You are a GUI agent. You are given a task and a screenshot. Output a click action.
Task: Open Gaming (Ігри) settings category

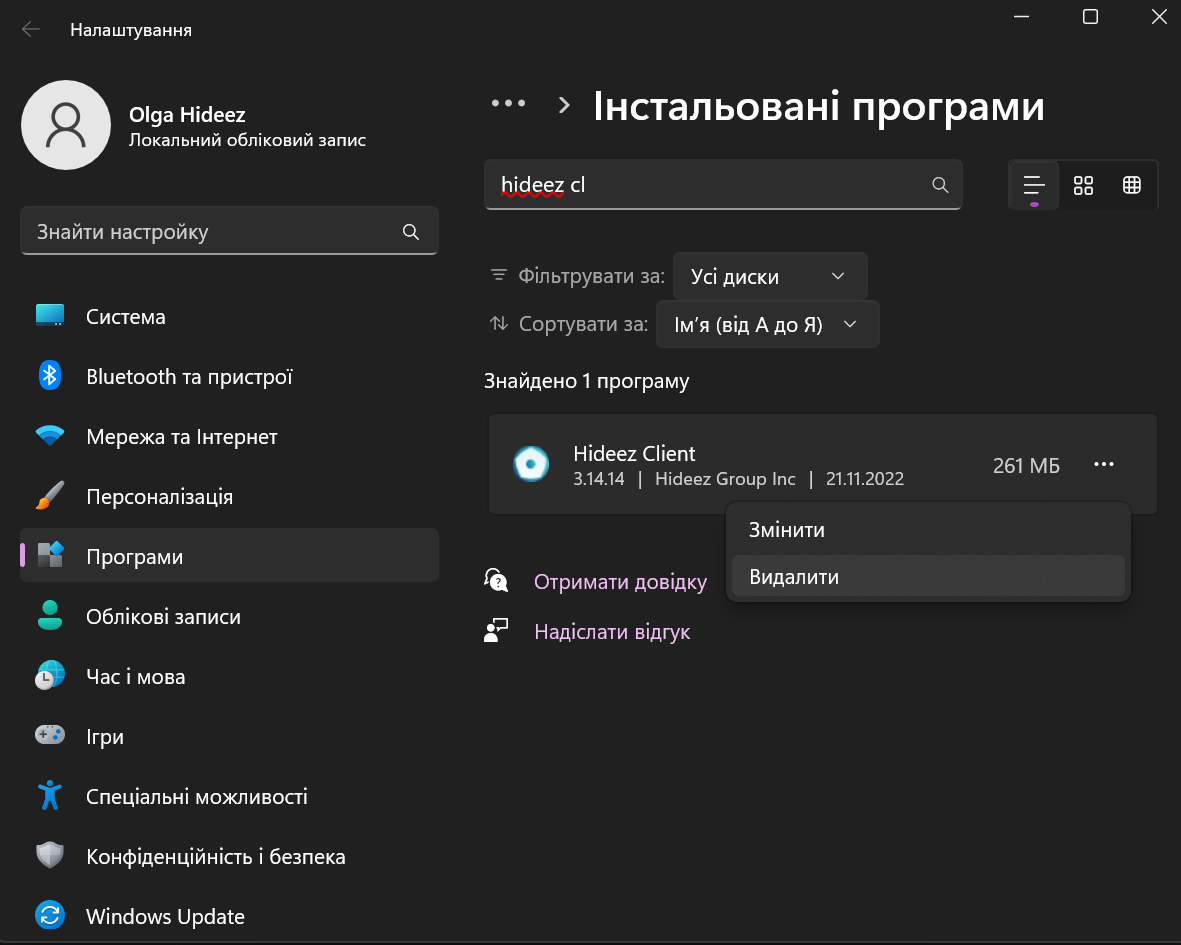[x=229, y=736]
